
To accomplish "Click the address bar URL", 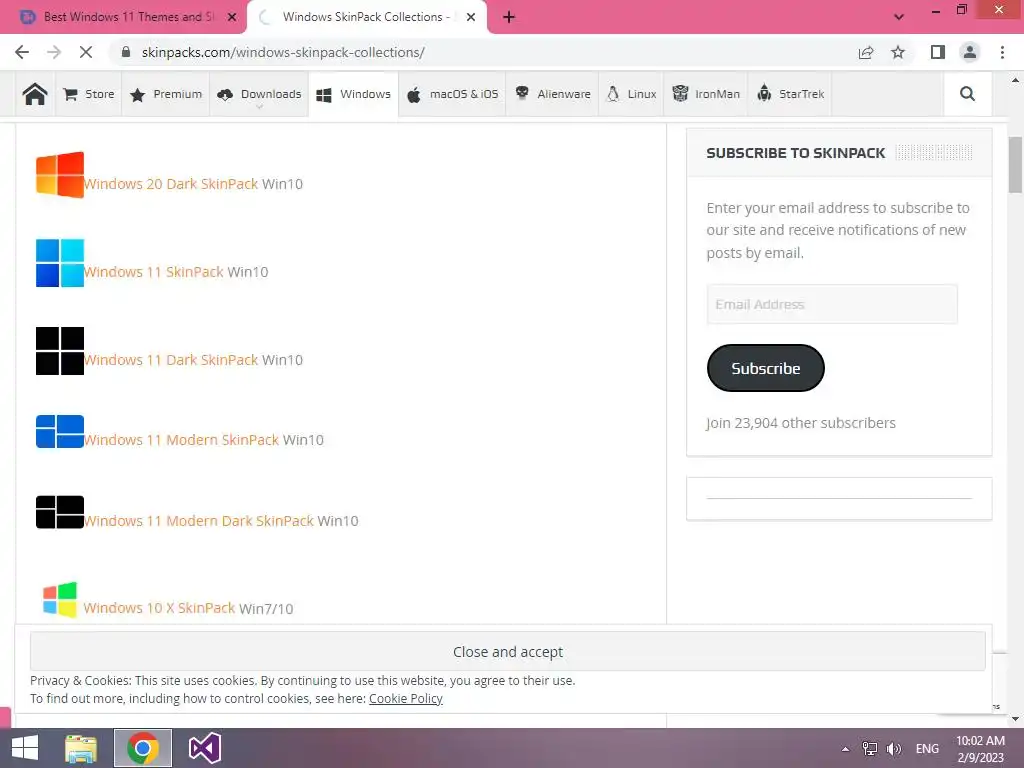I will pyautogui.click(x=283, y=52).
